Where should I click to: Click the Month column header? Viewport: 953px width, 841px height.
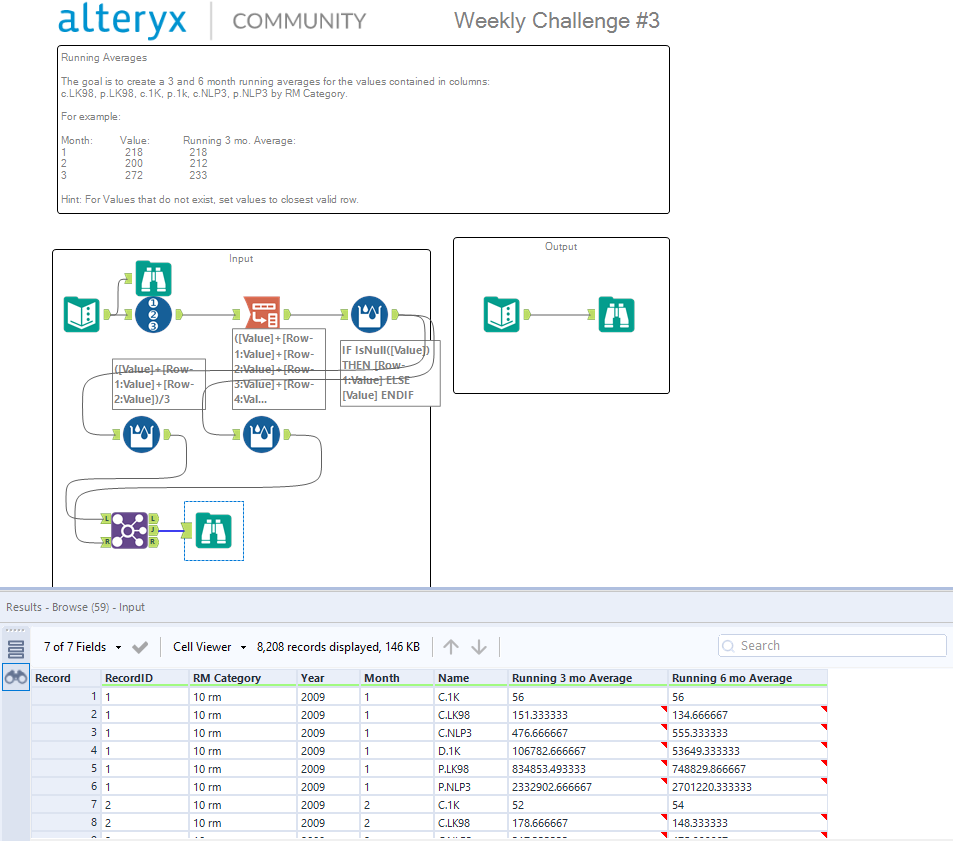[x=397, y=678]
